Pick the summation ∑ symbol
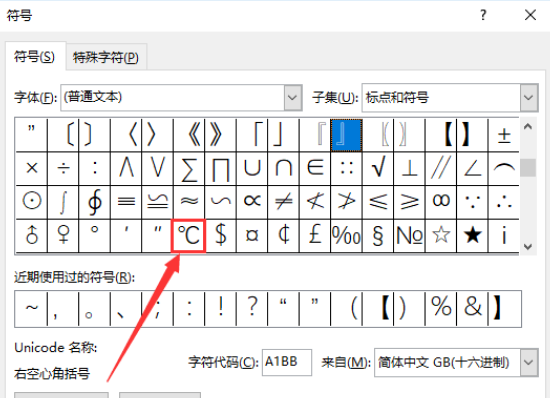This screenshot has height=398, width=550. click(189, 169)
